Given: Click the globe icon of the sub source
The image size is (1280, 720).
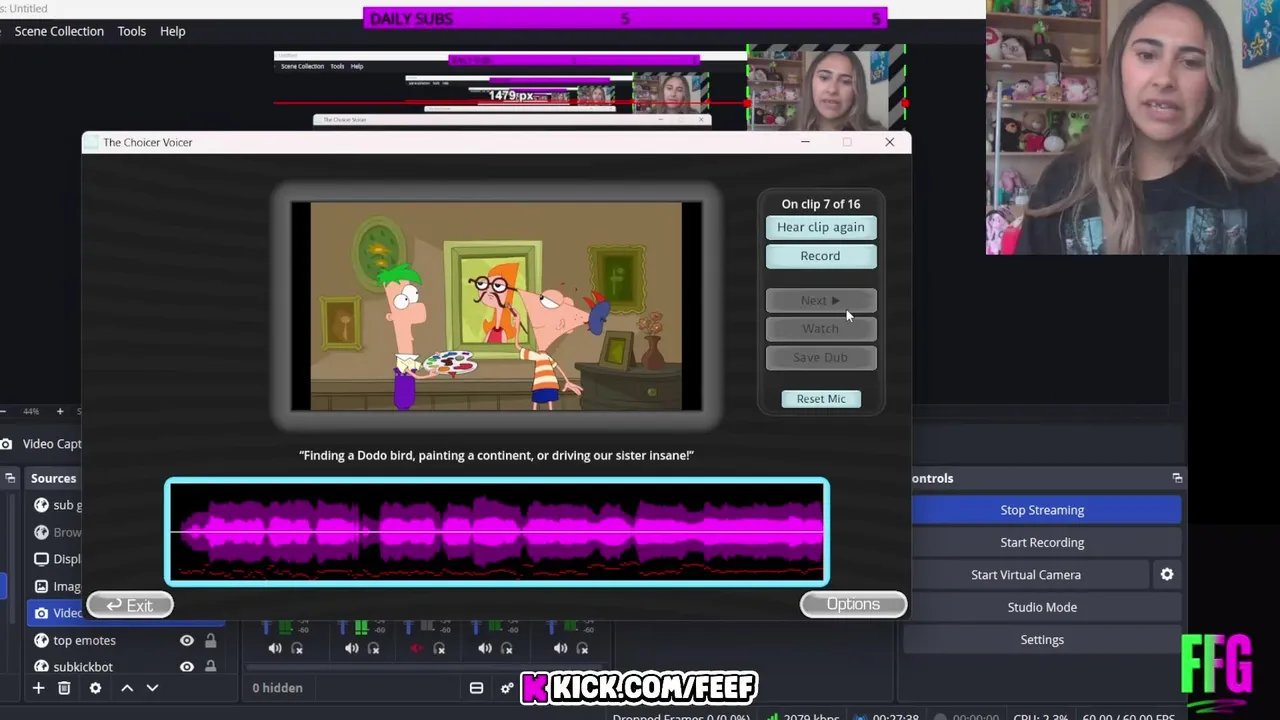Looking at the screenshot, I should 41,505.
